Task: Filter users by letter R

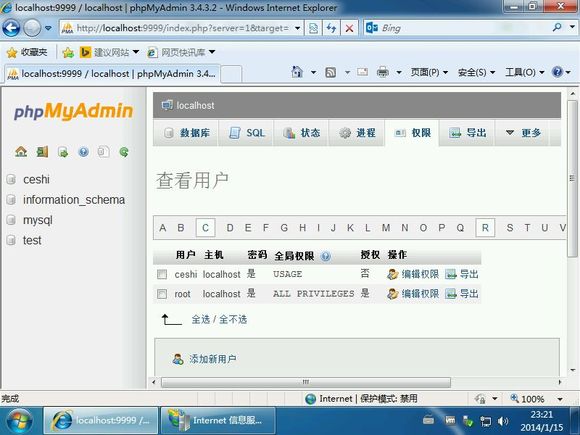Action: (485, 227)
